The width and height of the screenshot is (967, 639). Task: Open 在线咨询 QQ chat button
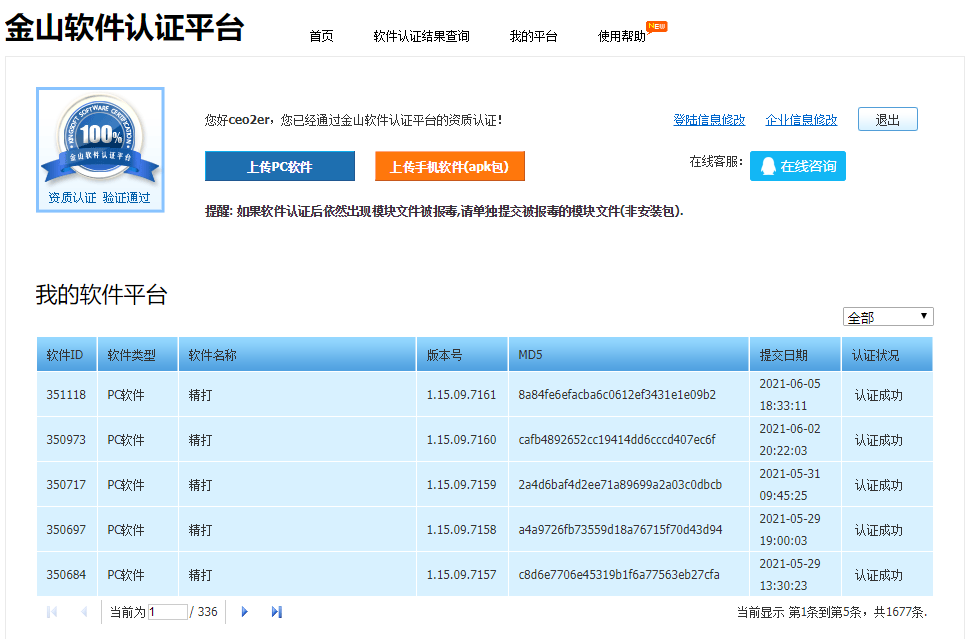[797, 166]
